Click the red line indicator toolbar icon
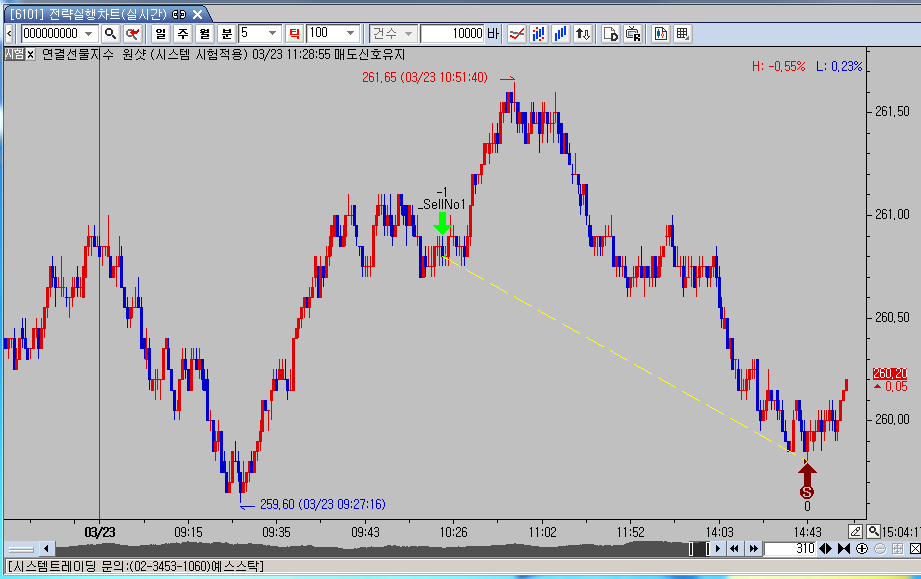The width and height of the screenshot is (921, 579). [x=517, y=34]
